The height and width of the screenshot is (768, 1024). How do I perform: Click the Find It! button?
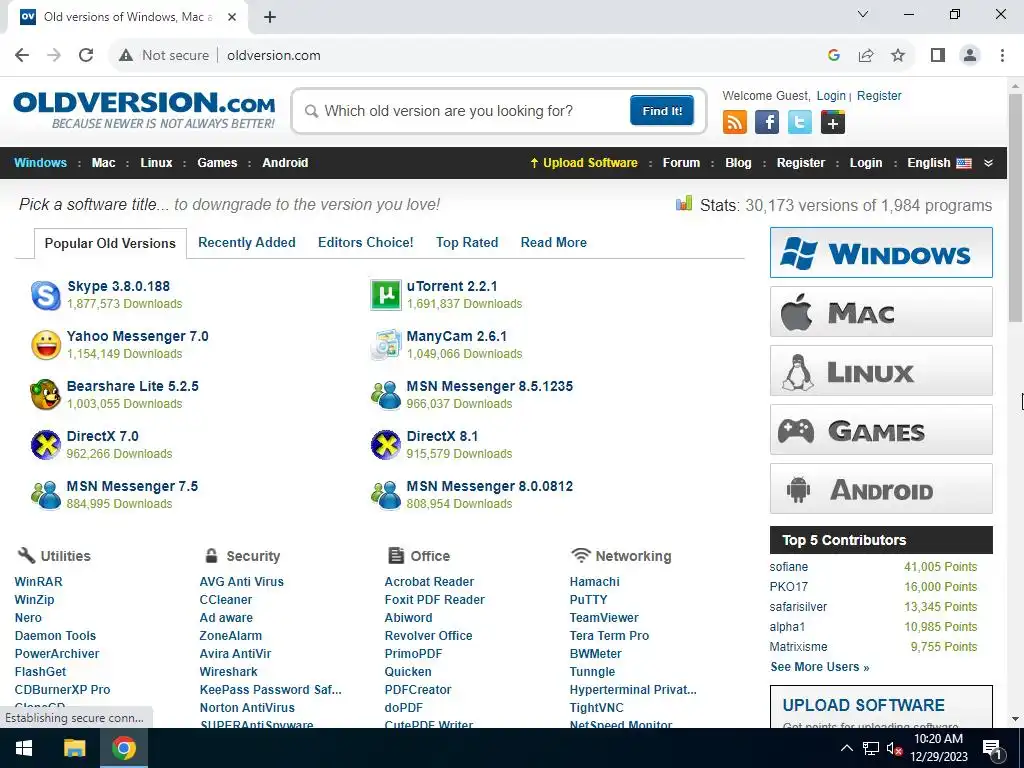tap(662, 110)
